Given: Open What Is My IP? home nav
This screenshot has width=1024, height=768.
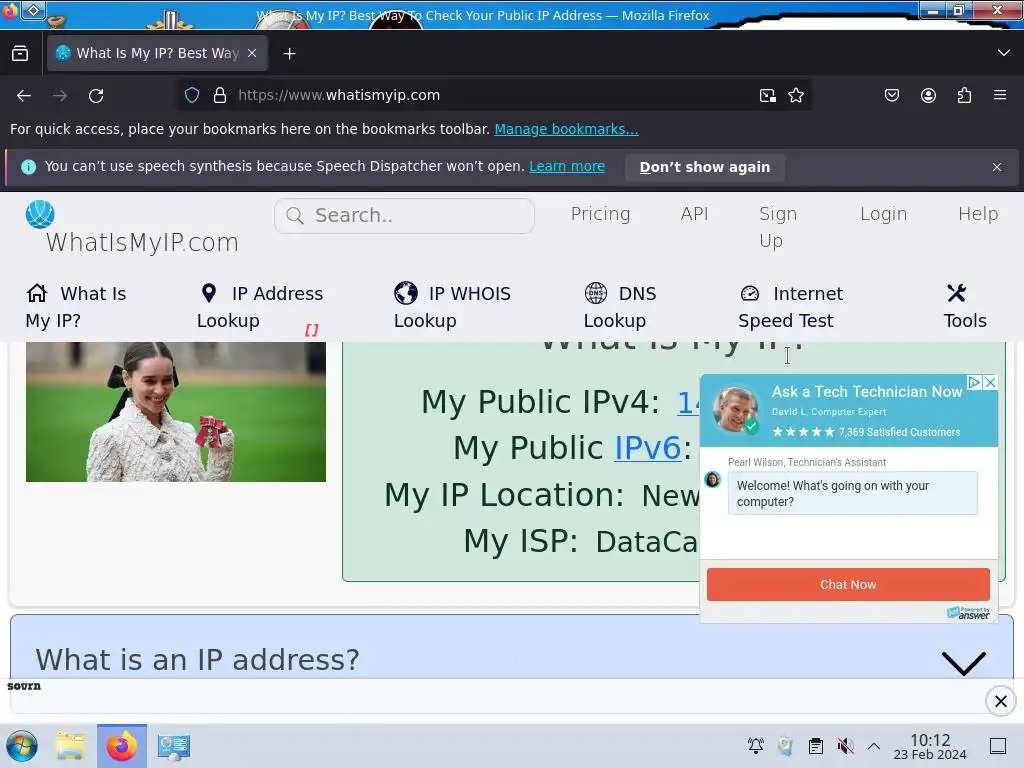Looking at the screenshot, I should pyautogui.click(x=76, y=307).
